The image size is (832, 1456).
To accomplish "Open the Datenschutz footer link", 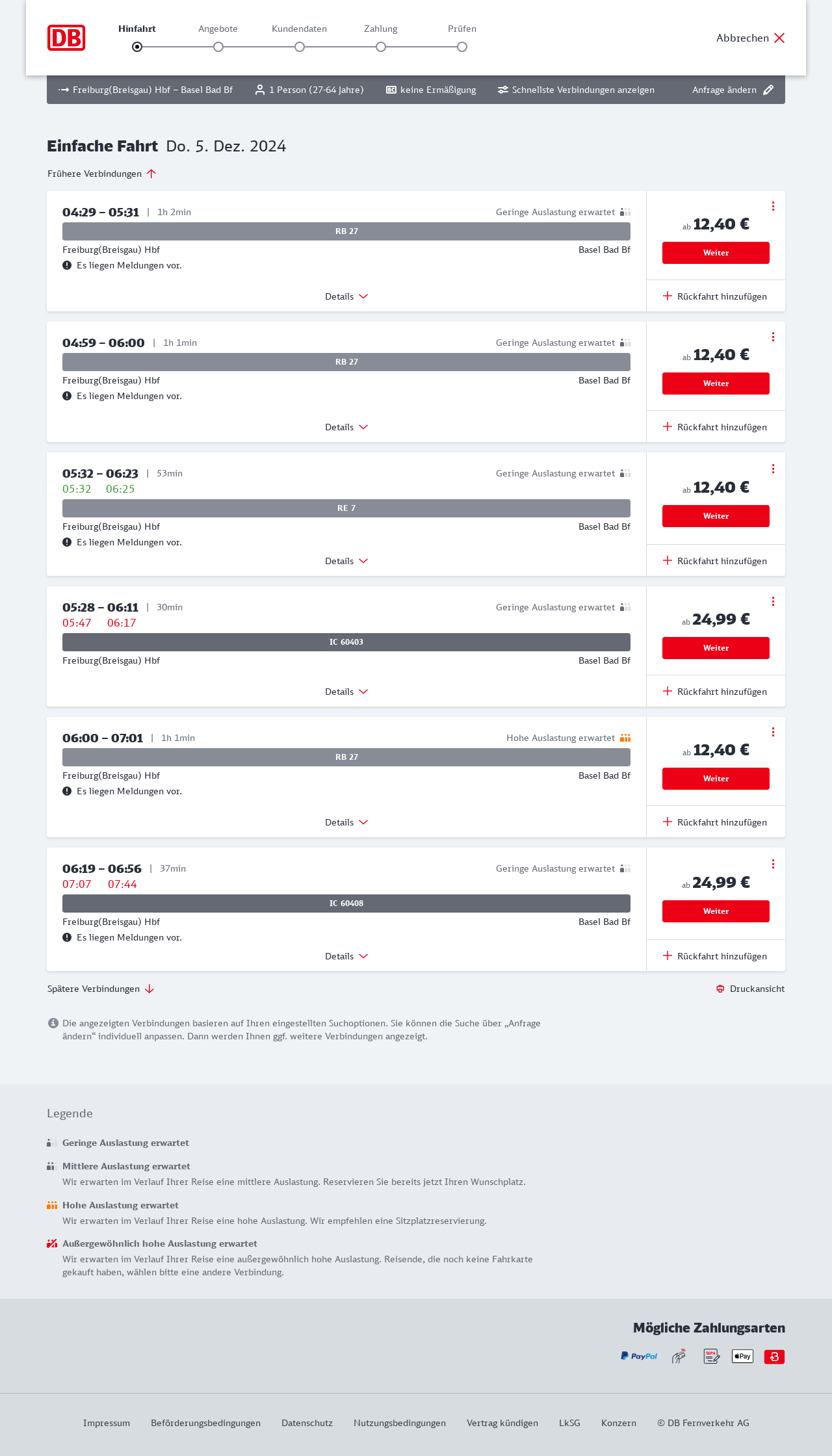I will [x=307, y=1423].
